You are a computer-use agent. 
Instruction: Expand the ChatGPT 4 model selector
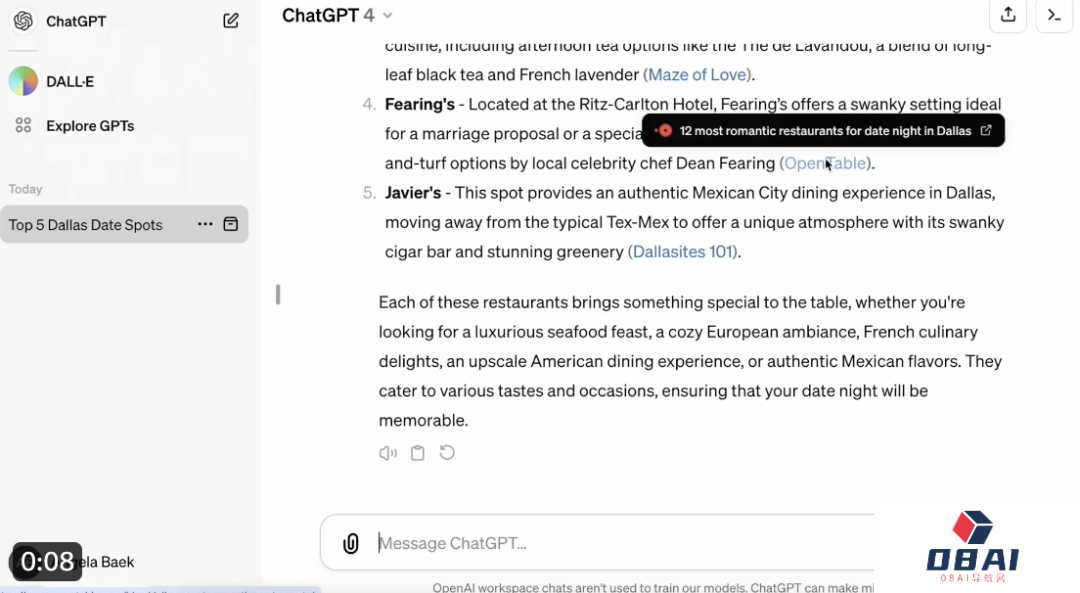(337, 15)
